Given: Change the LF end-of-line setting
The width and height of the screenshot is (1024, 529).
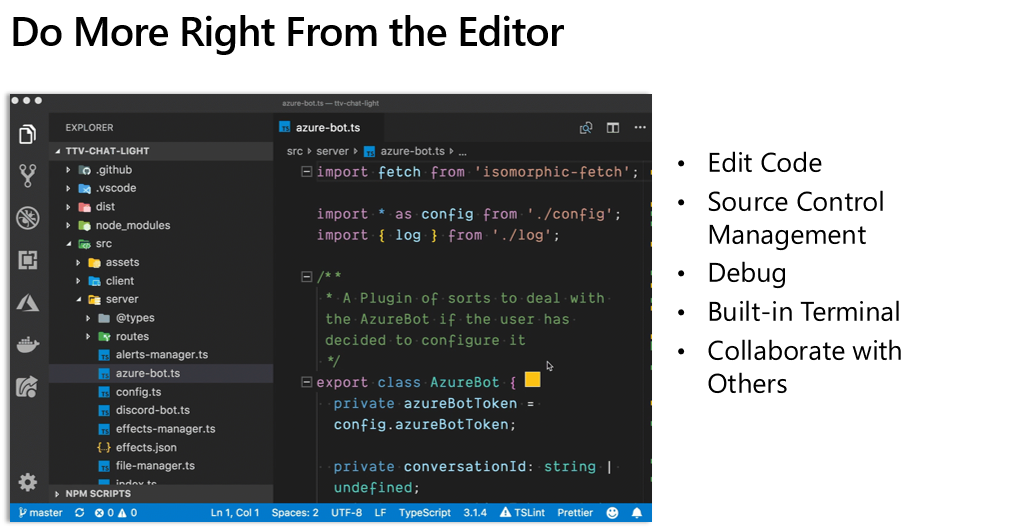Looking at the screenshot, I should [x=380, y=513].
